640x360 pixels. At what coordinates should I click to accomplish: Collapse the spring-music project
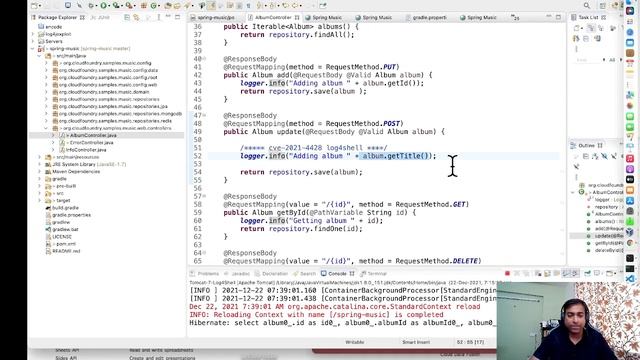(x=33, y=49)
